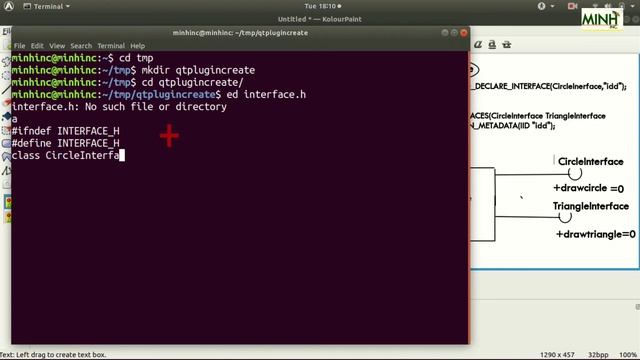Screen dimensions: 640x360
Task: Click the 1290 x 457 size indicator
Action: point(557,355)
